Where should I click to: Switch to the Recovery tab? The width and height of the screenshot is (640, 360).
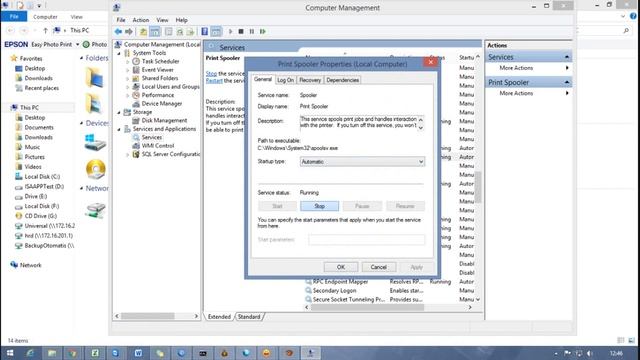310,80
